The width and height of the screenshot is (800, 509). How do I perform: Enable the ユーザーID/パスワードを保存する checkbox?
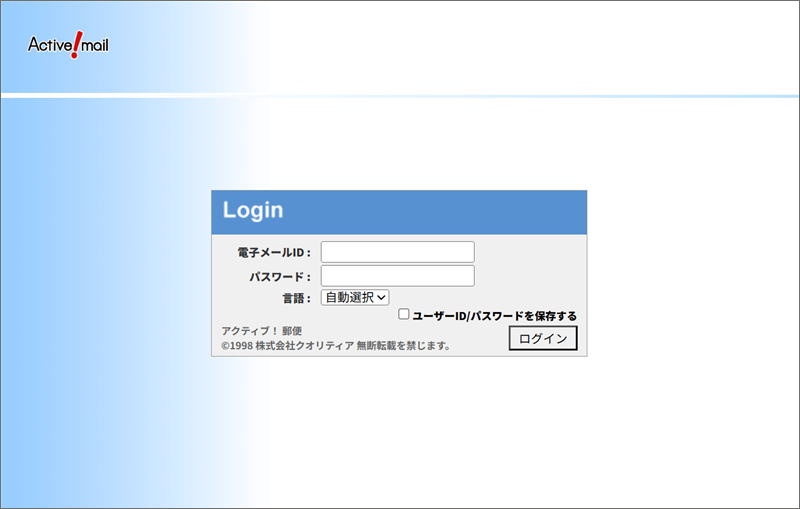coord(404,314)
